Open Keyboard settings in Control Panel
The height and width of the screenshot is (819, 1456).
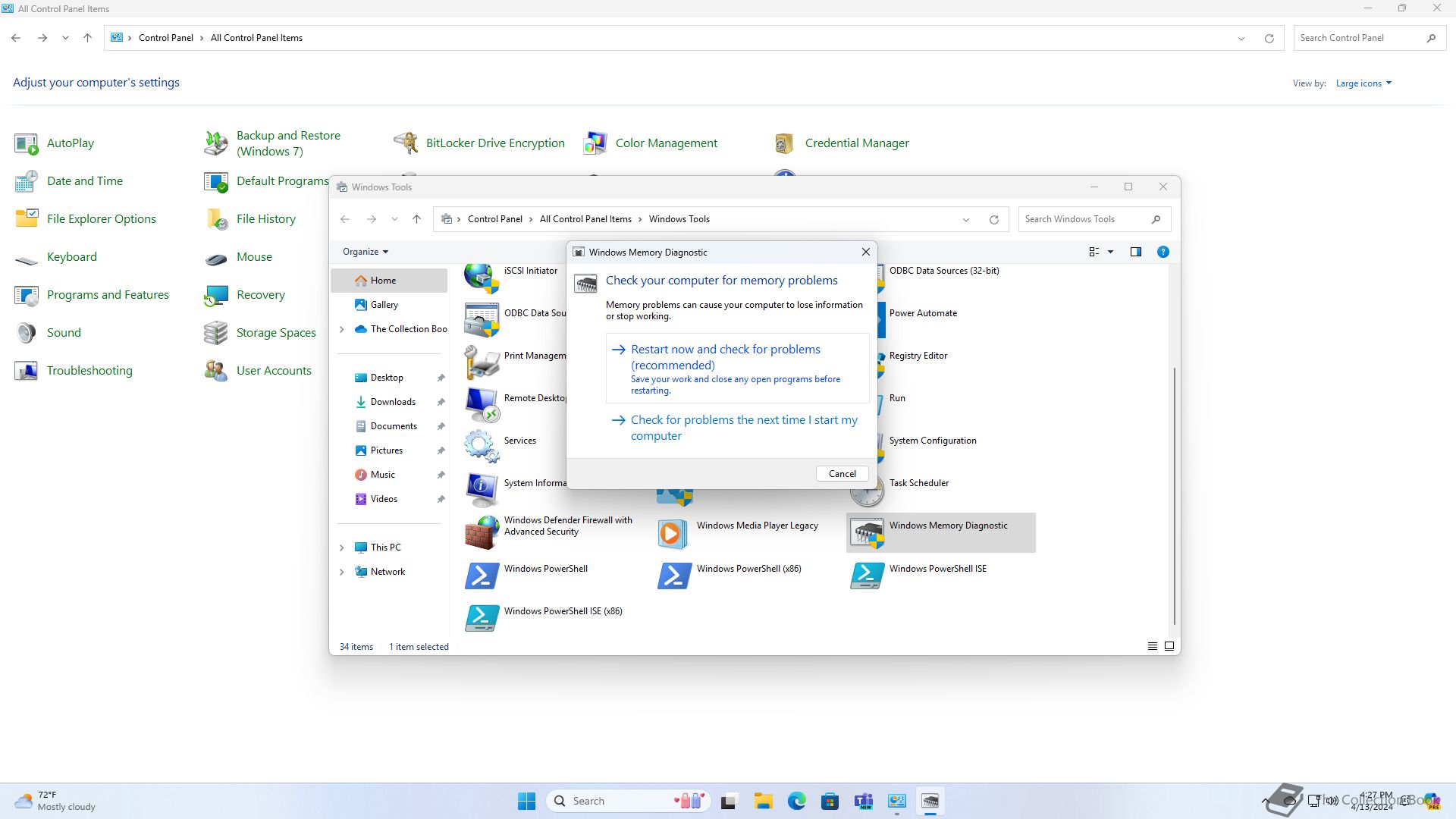56,257
